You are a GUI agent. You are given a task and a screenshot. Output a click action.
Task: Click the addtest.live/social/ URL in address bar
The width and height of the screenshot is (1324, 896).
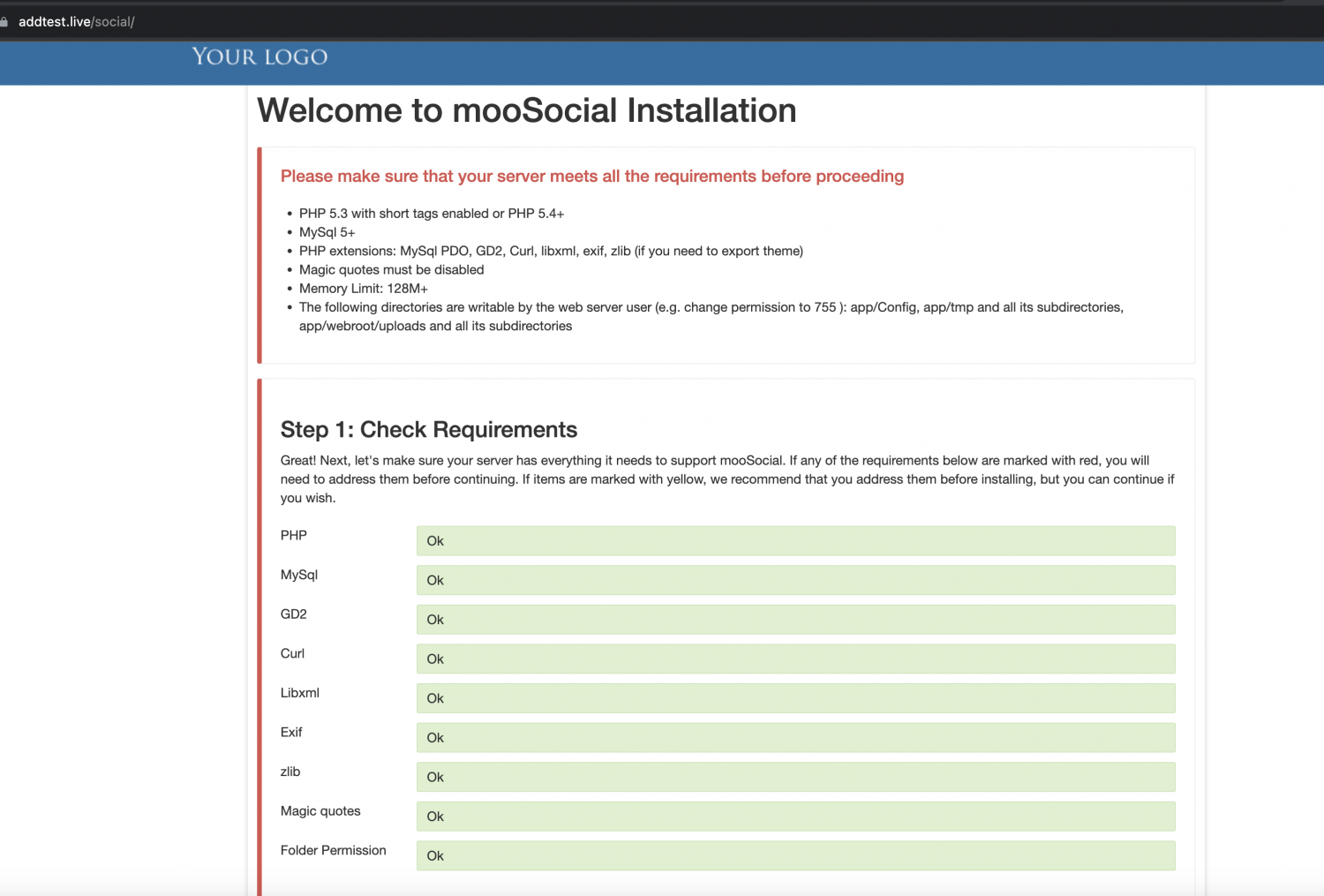pyautogui.click(x=77, y=21)
